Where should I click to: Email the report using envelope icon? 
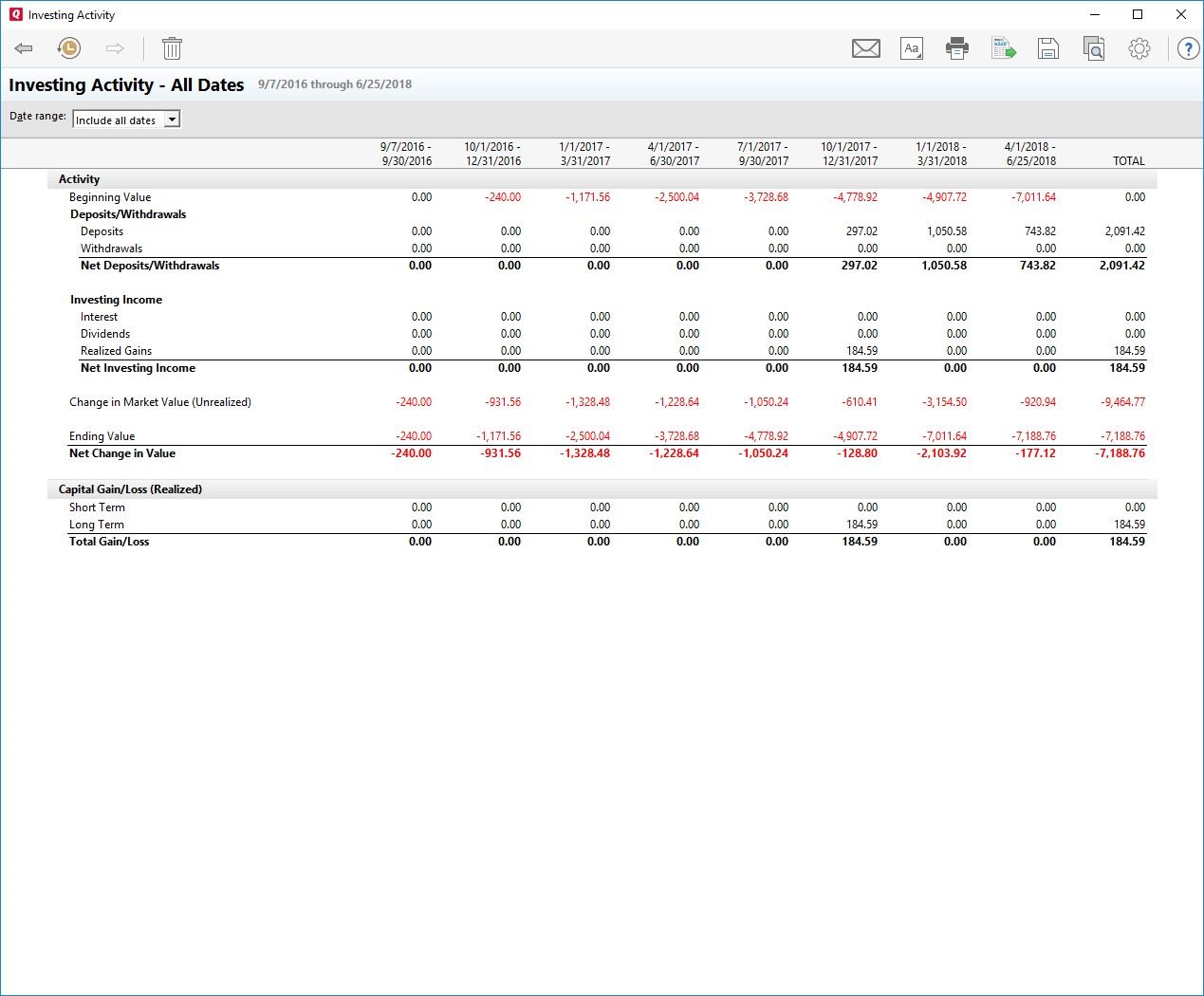coord(865,48)
